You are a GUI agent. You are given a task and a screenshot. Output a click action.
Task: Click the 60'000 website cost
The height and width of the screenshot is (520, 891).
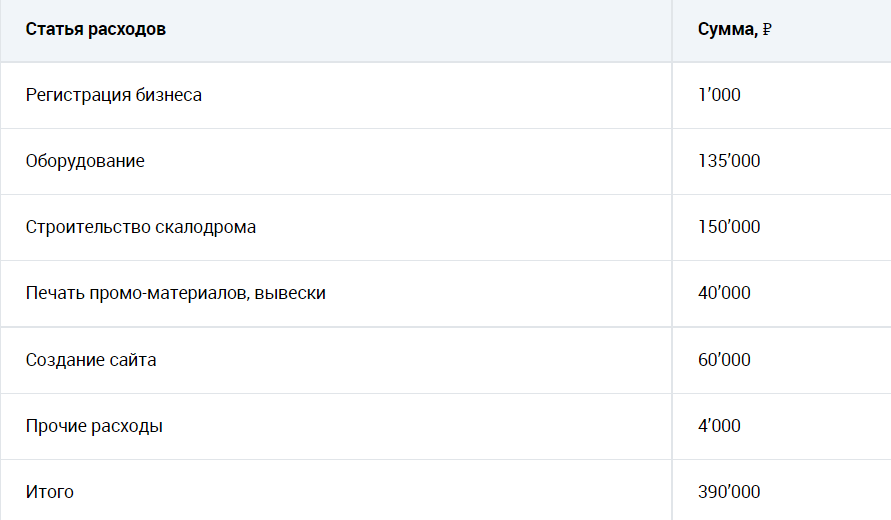click(x=725, y=359)
